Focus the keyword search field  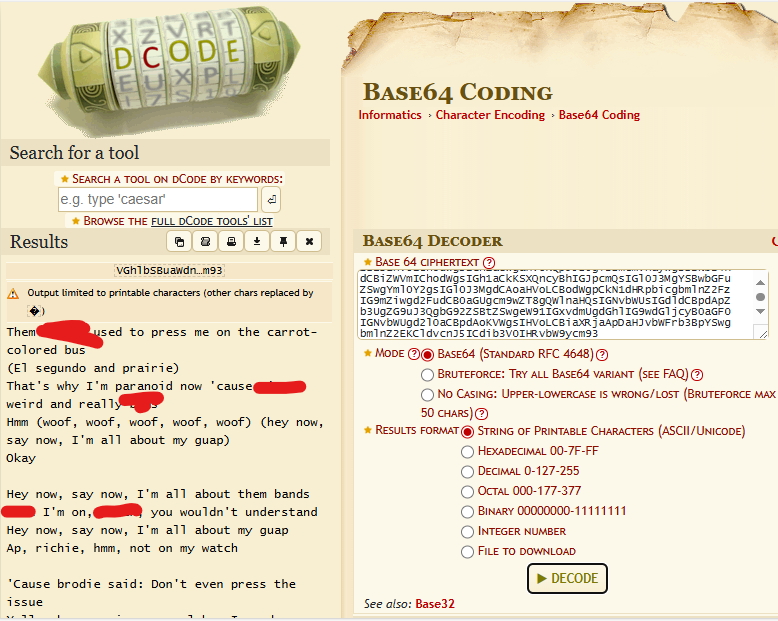point(158,199)
